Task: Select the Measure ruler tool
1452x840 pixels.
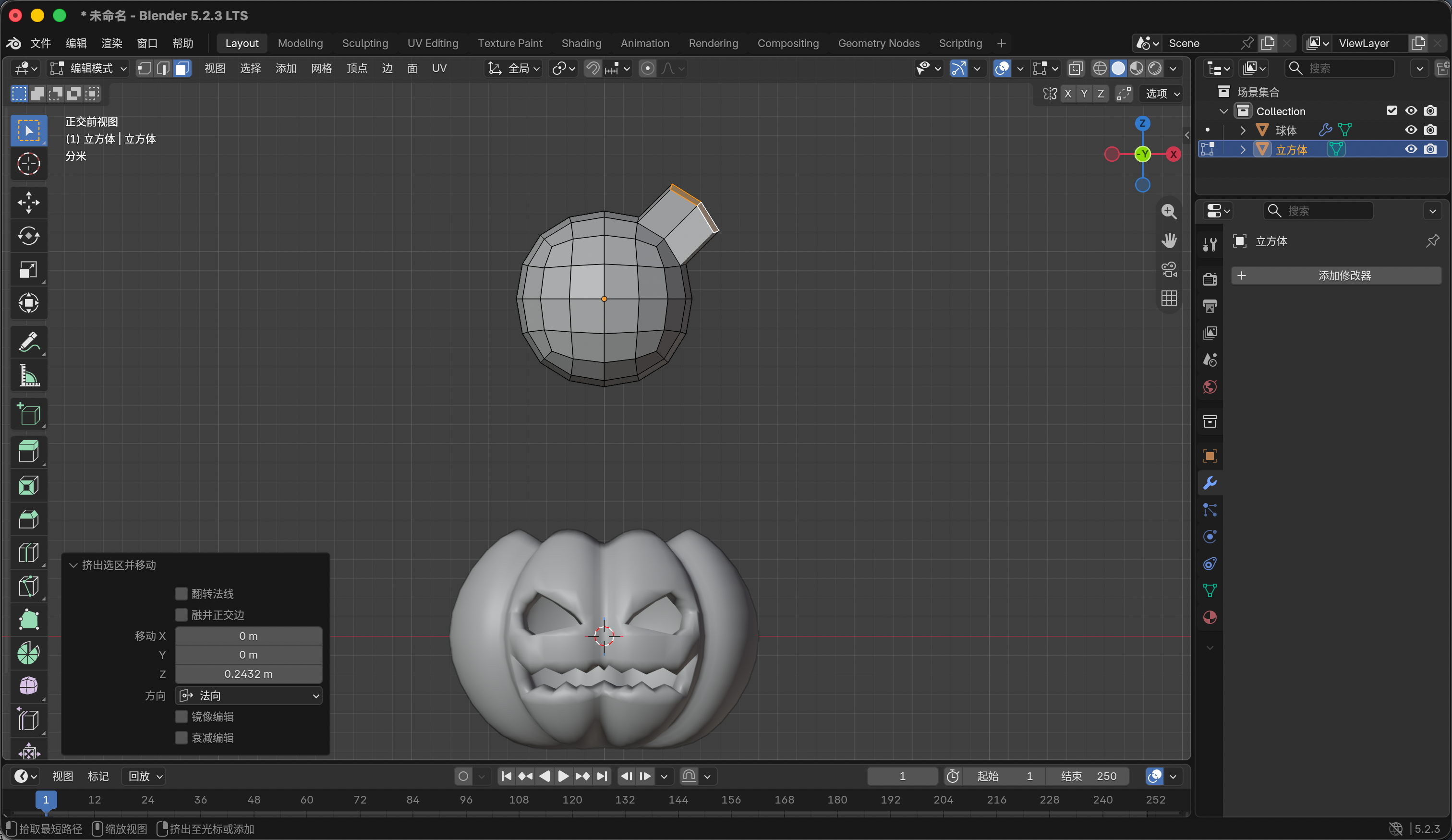Action: (28, 376)
